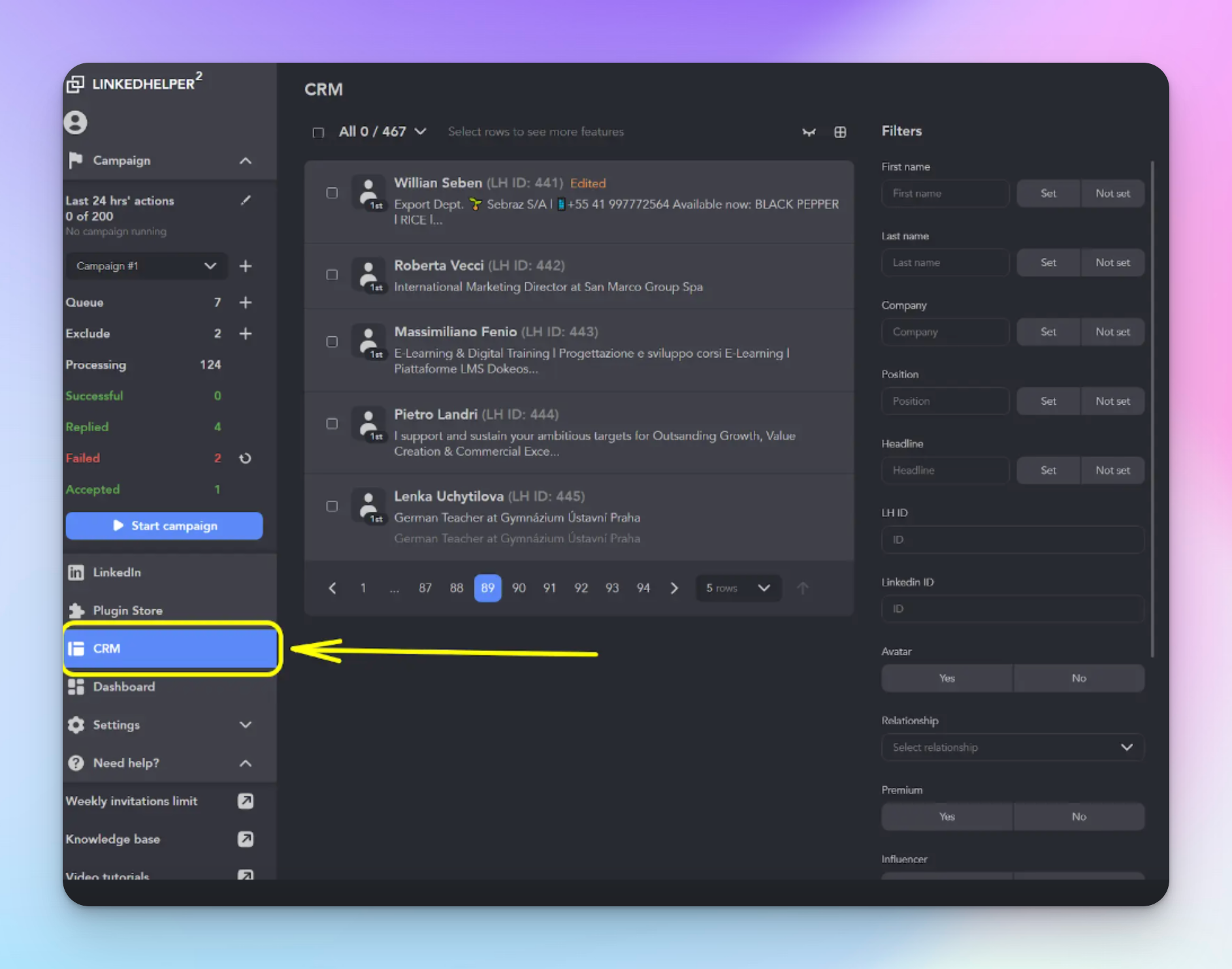Check the Pietro Landri row checkbox
Screen dimensions: 1232x969
[x=332, y=424]
